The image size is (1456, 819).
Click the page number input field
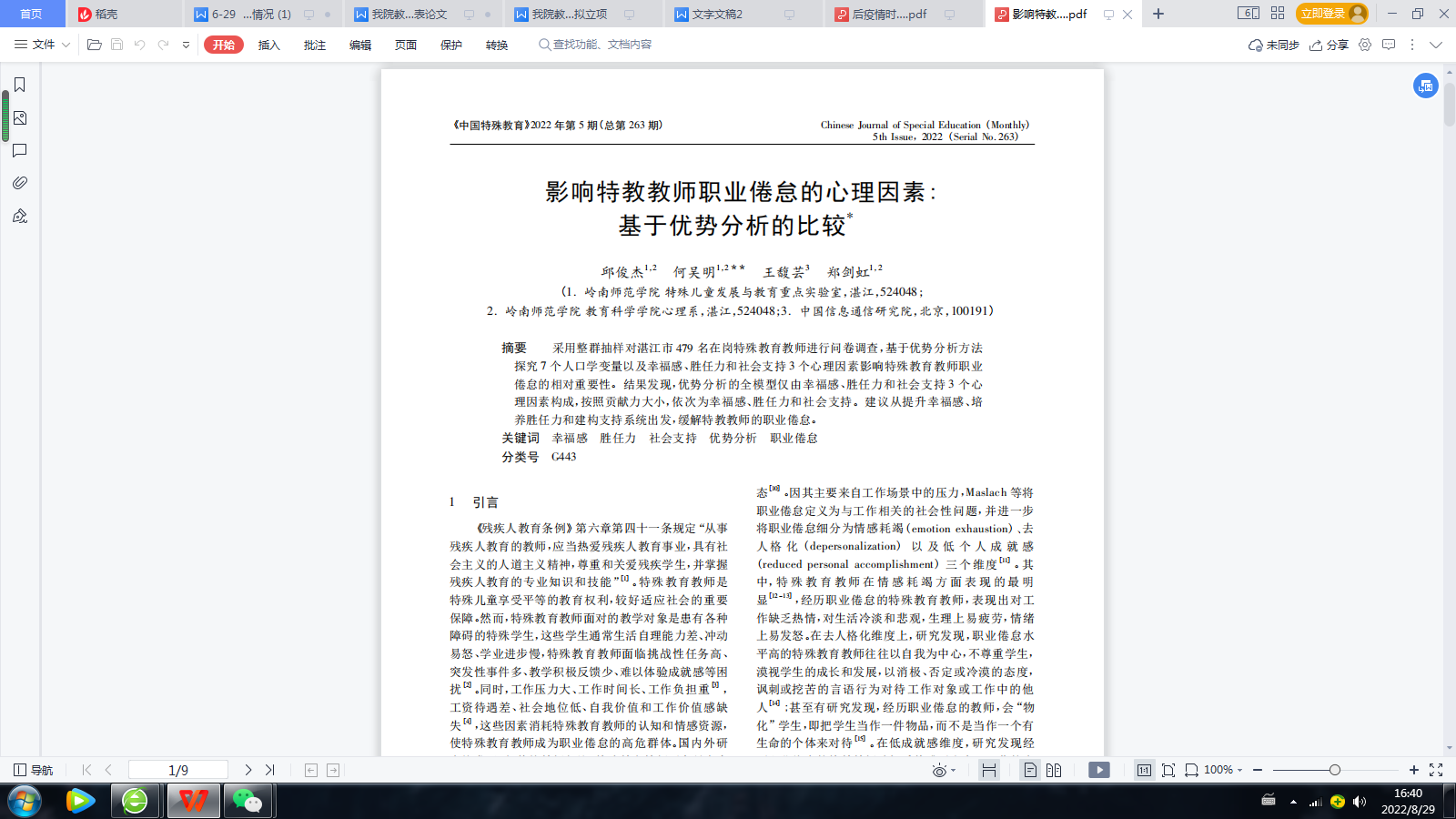[178, 770]
